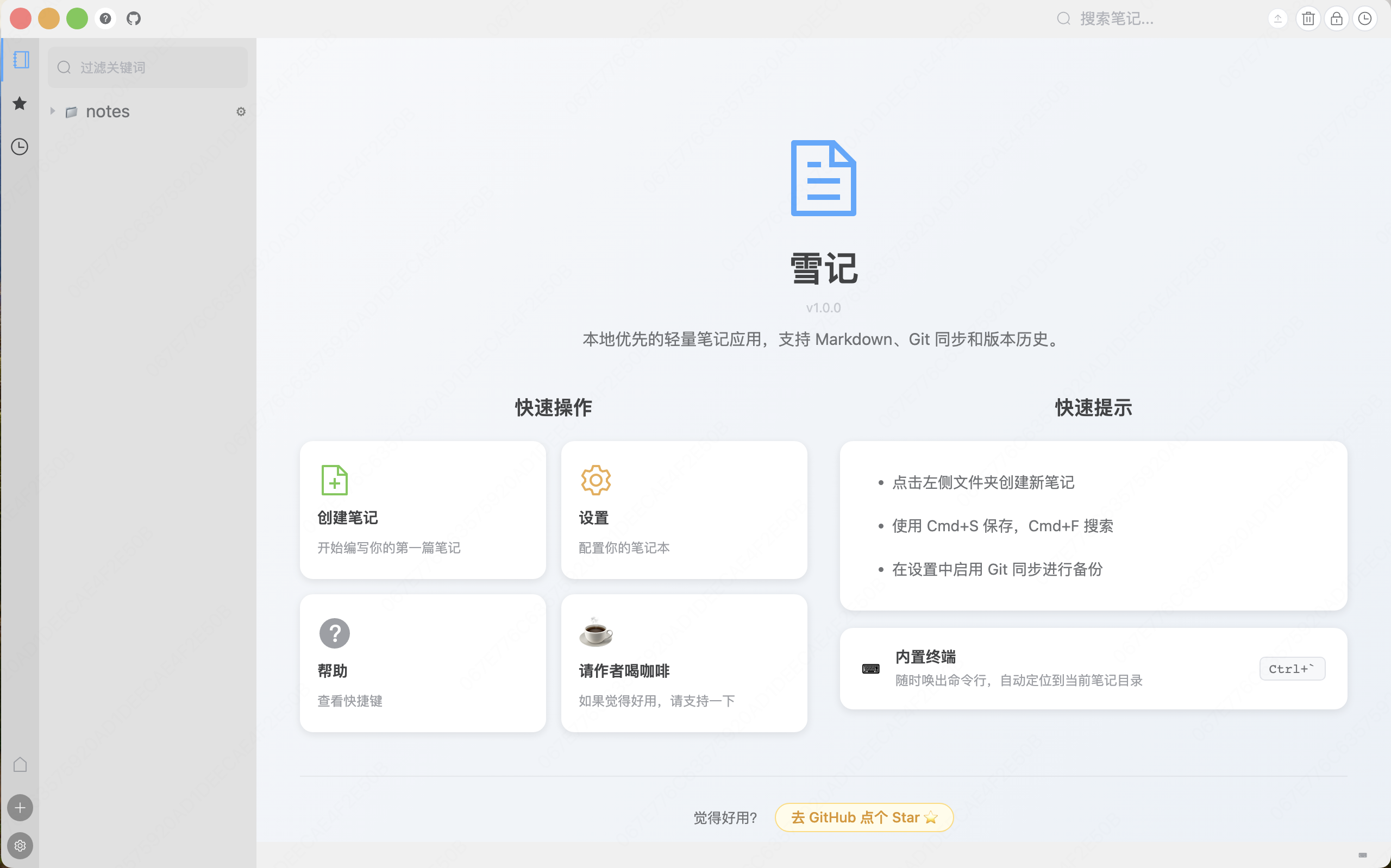Click the filter magnifier icon in sidebar
Viewport: 1391px width, 868px height.
(64, 67)
